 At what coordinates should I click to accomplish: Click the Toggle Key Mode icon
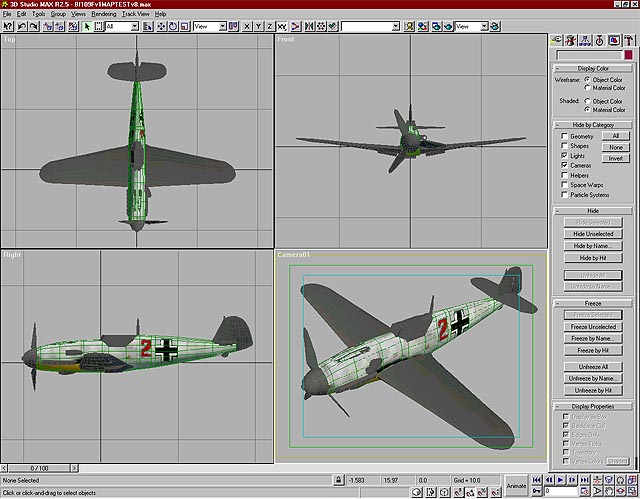(537, 491)
